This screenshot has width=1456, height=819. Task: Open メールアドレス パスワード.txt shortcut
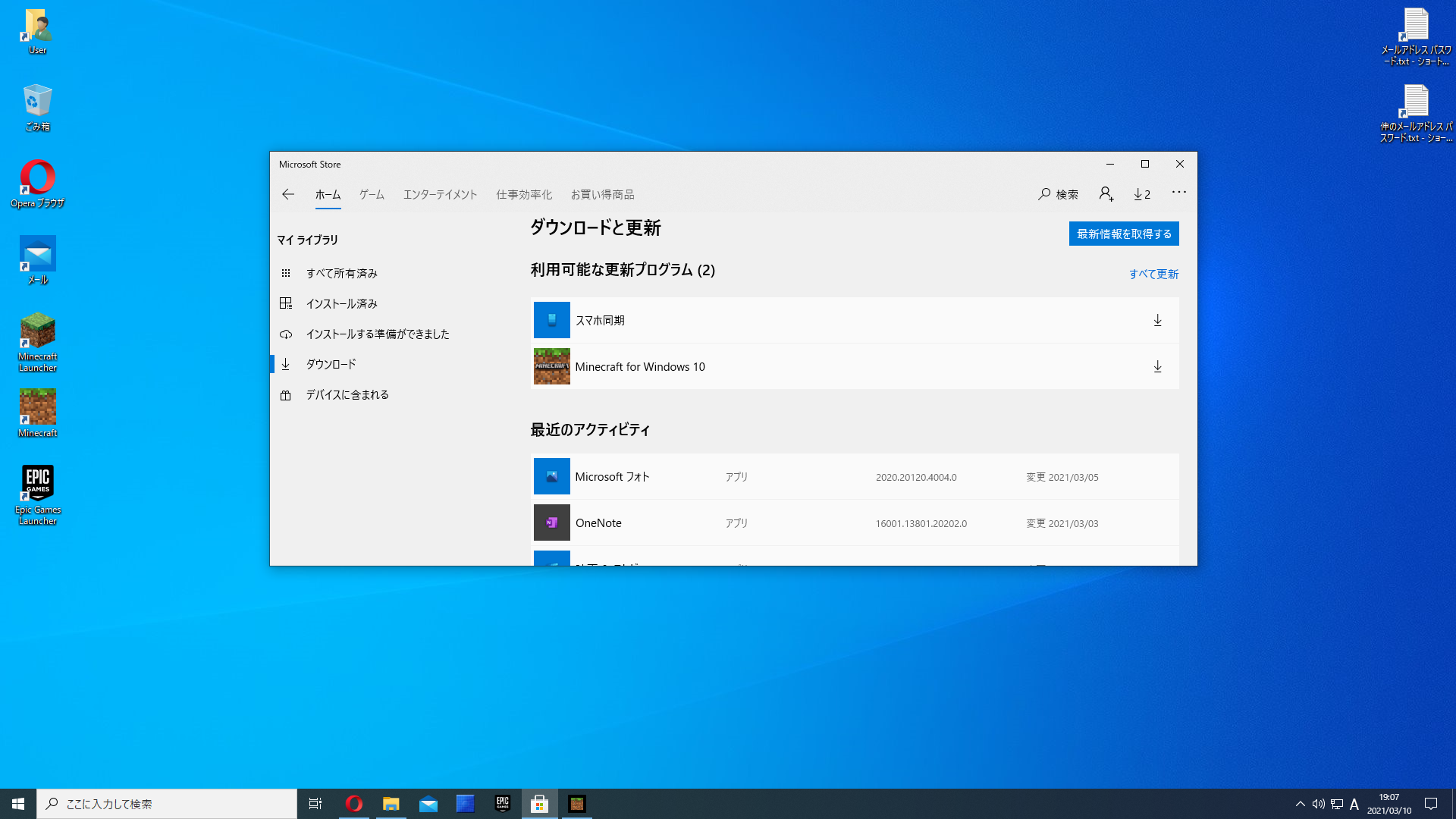[1416, 36]
